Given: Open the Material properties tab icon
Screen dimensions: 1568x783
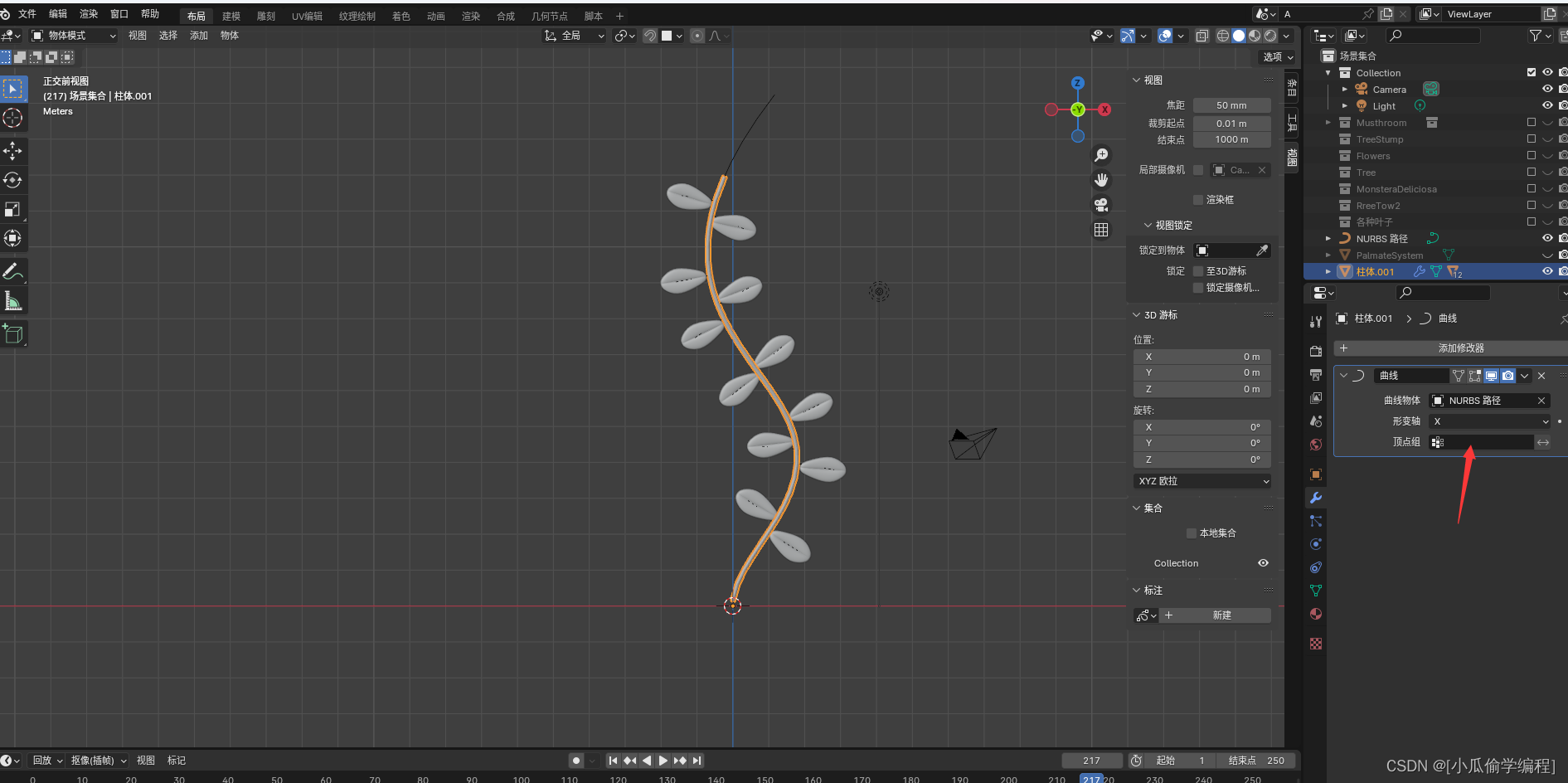Looking at the screenshot, I should [x=1316, y=614].
